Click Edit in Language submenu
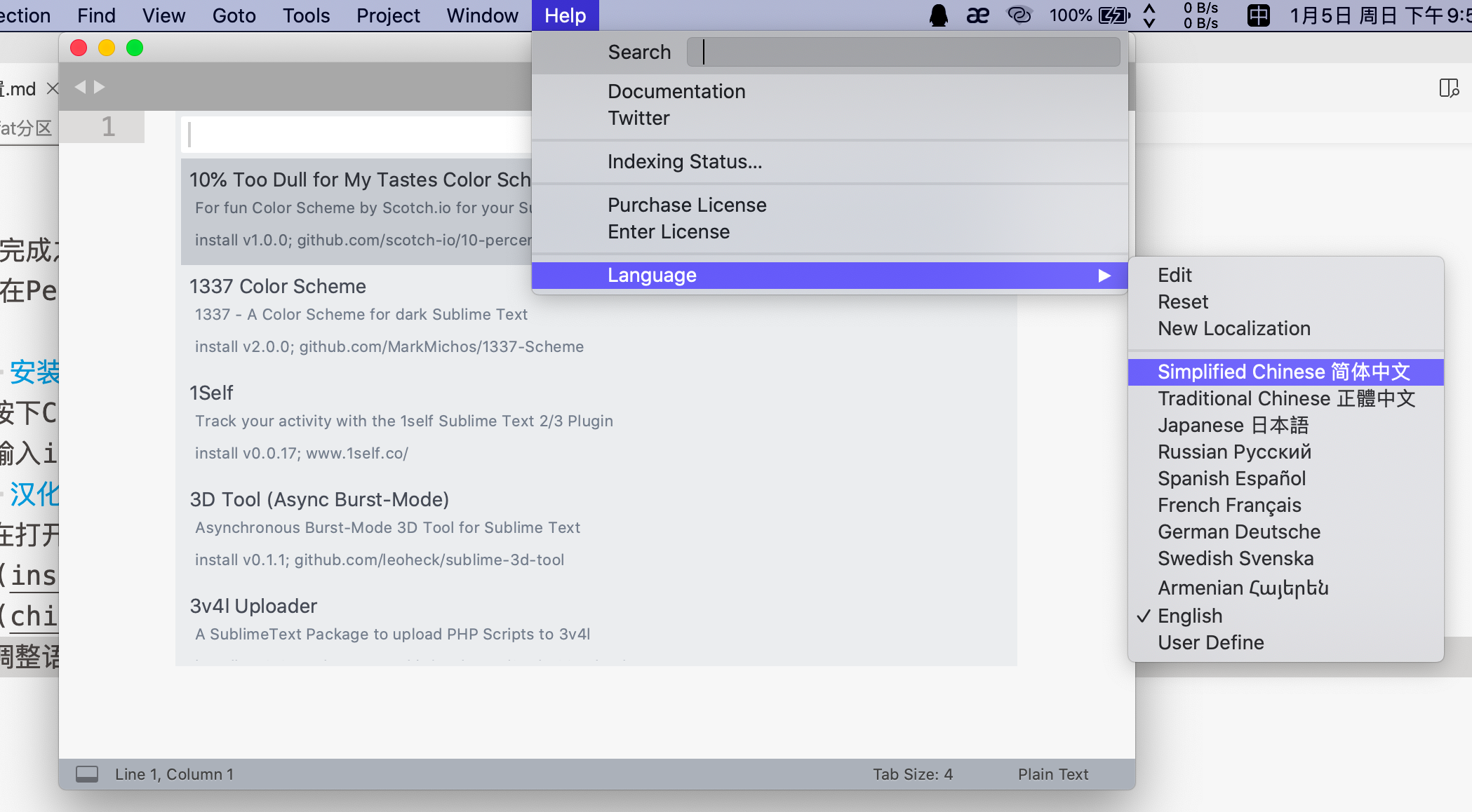 [x=1285, y=275]
